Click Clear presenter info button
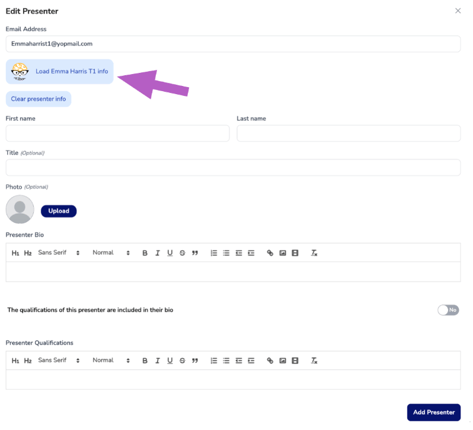 pos(38,99)
